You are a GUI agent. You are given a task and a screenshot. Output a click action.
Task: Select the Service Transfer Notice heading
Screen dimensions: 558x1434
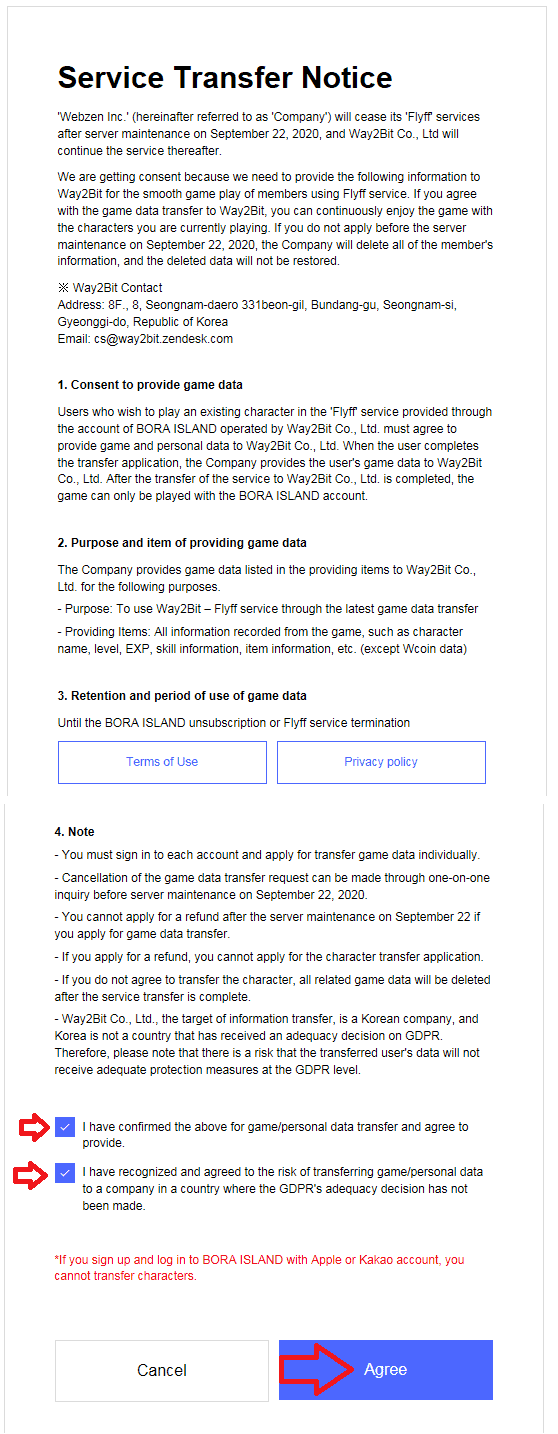point(225,78)
